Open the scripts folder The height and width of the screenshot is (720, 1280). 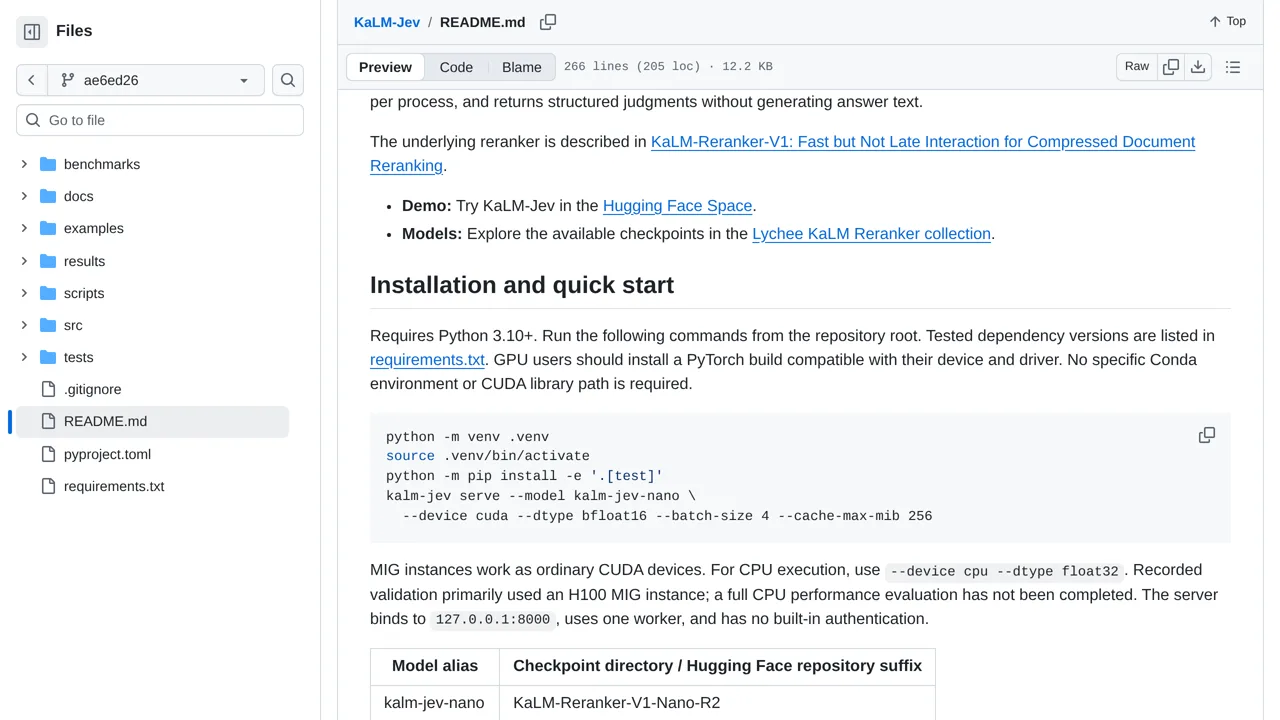[84, 293]
